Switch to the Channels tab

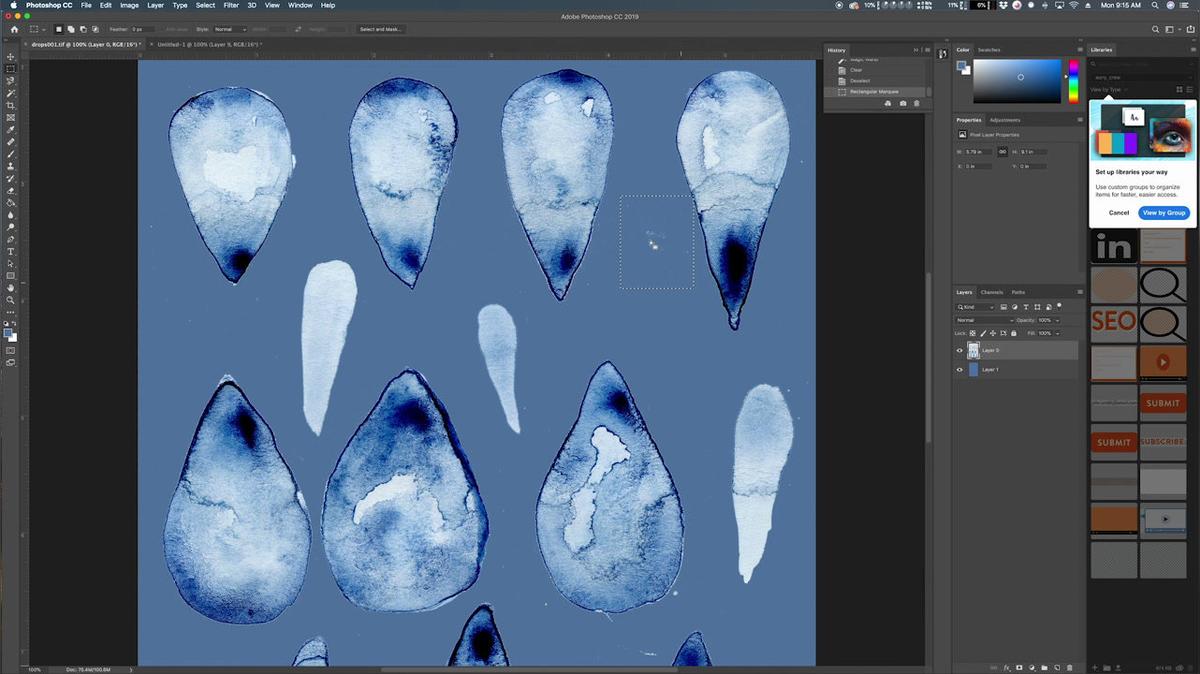[991, 292]
